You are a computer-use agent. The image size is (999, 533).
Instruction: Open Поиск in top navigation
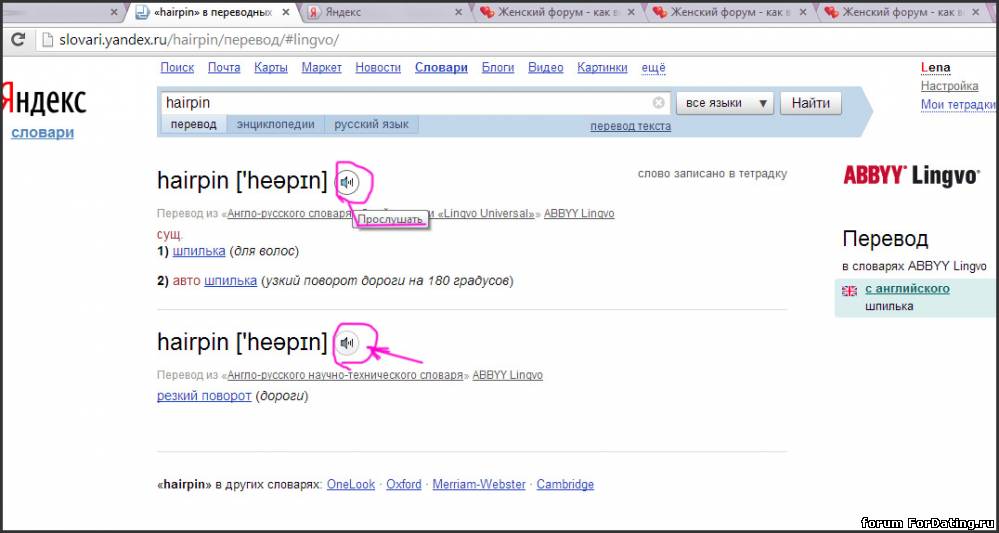click(177, 68)
